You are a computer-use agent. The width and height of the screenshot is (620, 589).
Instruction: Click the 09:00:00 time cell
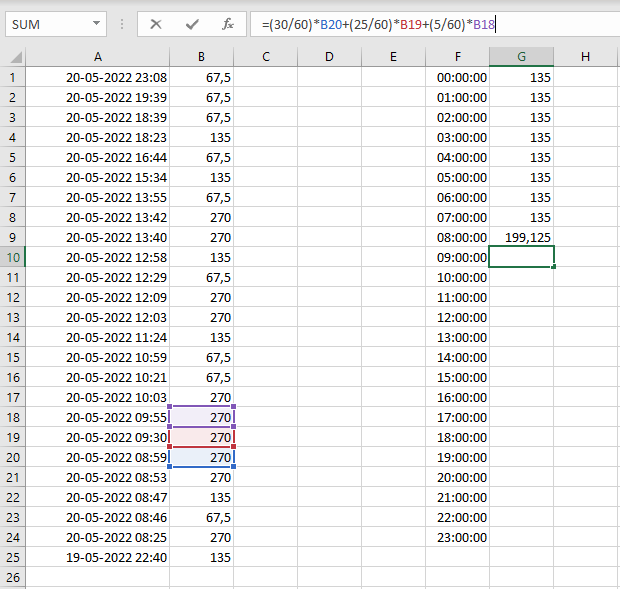(x=457, y=257)
